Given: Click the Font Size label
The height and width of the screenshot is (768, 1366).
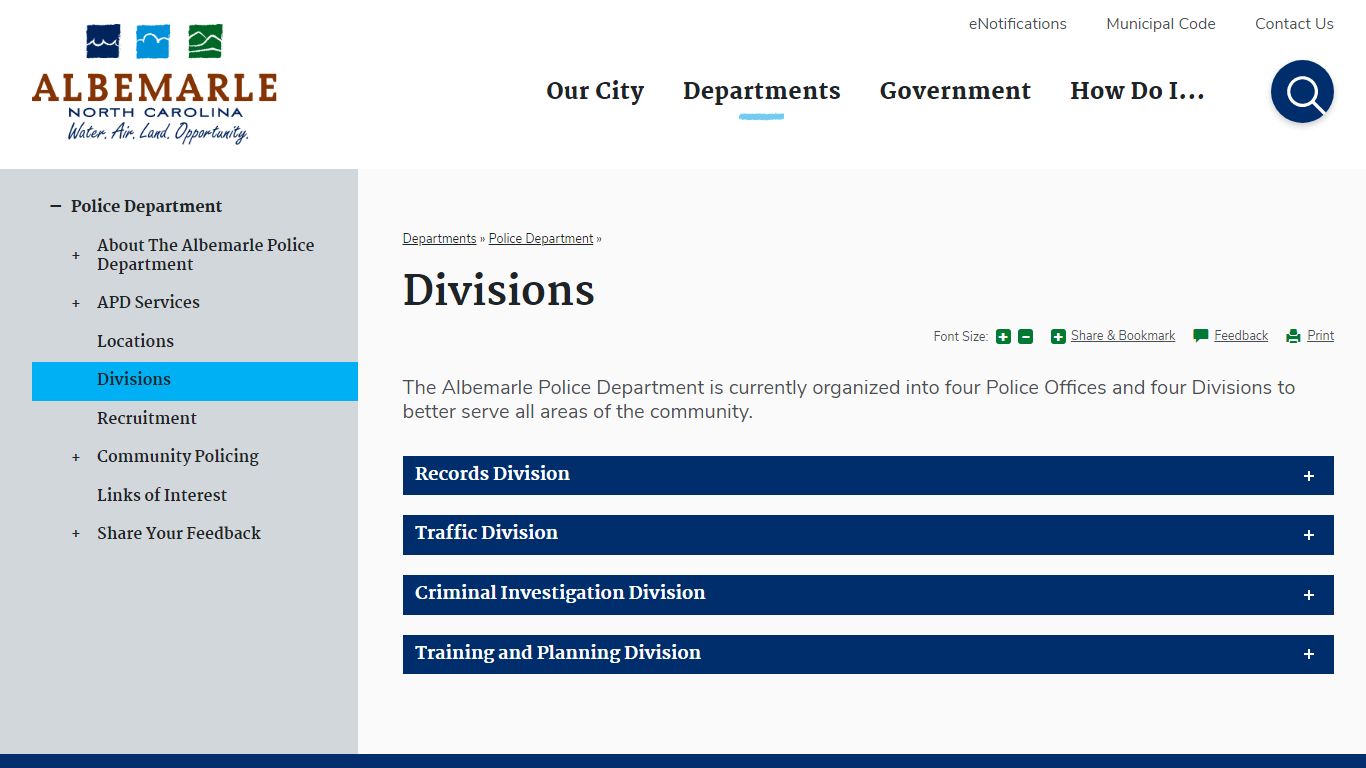Looking at the screenshot, I should click(961, 337).
